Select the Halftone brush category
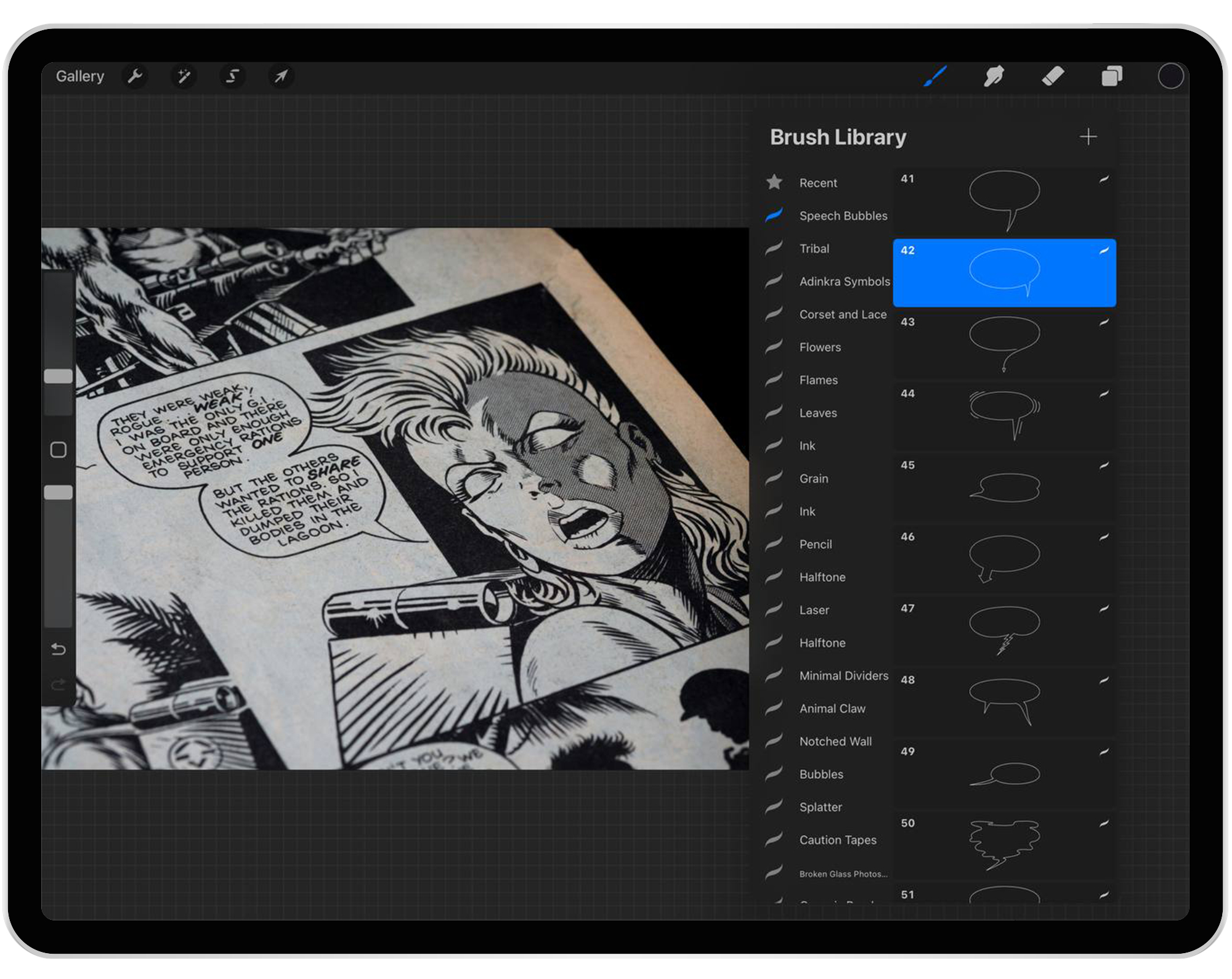The width and height of the screenshot is (1232, 979). point(822,577)
